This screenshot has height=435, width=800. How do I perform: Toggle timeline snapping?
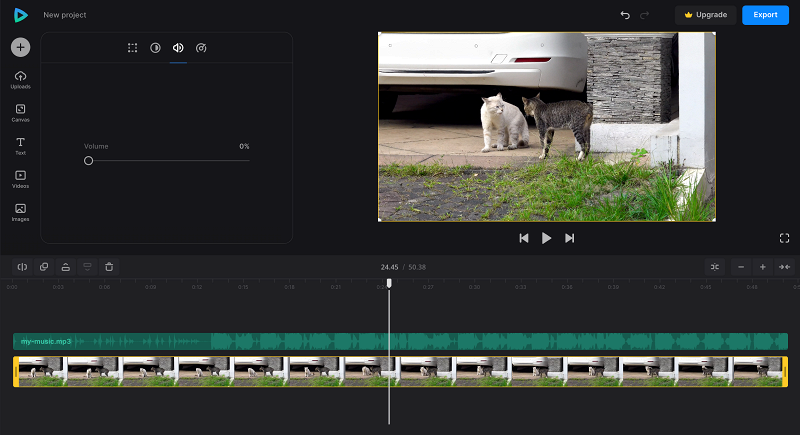pos(715,267)
